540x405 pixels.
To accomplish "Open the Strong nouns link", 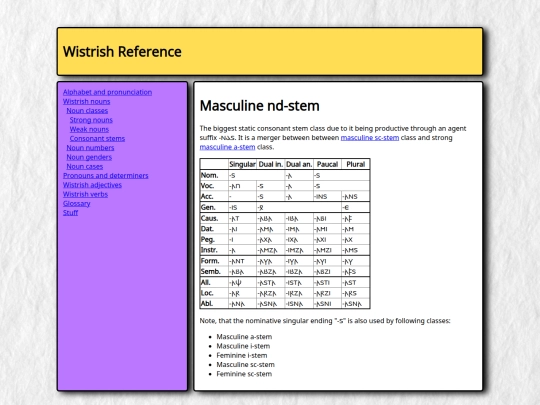I will (x=91, y=120).
